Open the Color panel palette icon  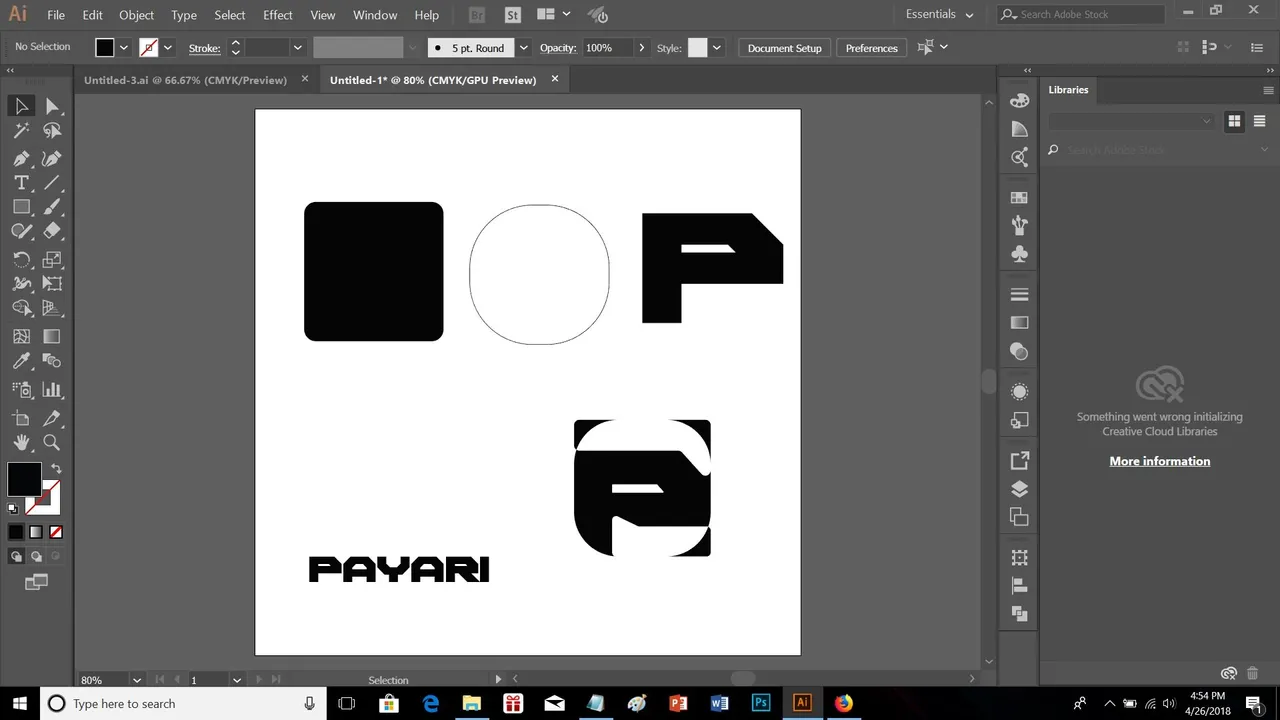pos(1019,100)
